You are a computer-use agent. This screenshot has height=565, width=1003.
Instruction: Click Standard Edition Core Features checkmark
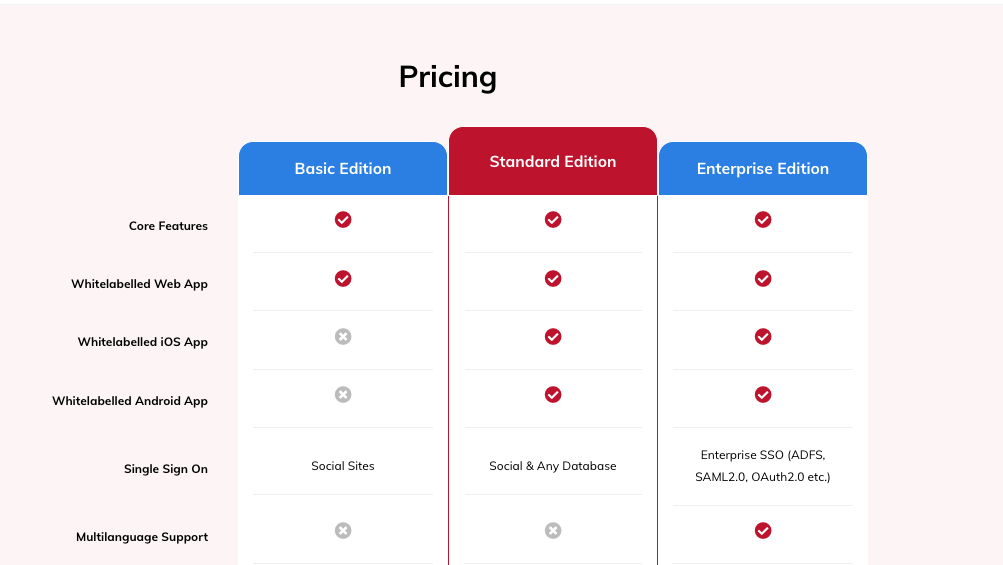pos(553,219)
